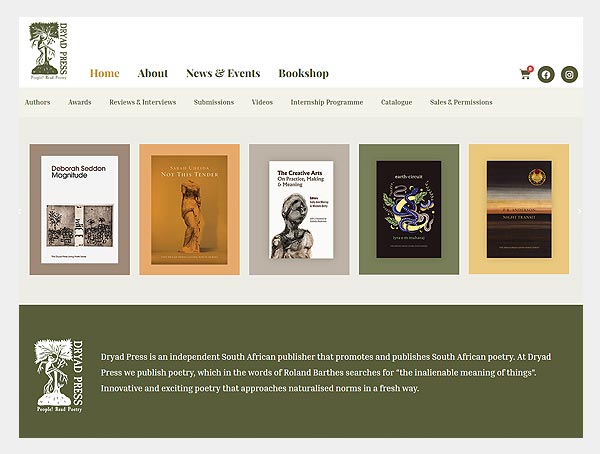This screenshot has height=454, width=600.
Task: Select Night Transit book cover
Action: point(519,209)
